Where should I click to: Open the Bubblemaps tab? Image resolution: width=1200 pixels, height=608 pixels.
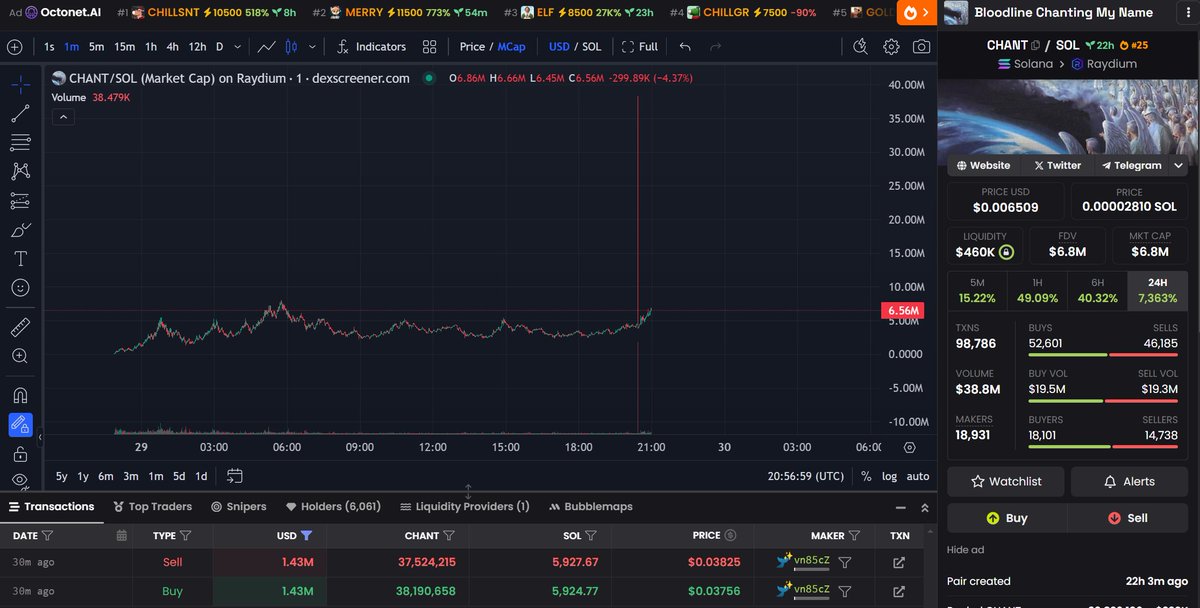pos(590,507)
